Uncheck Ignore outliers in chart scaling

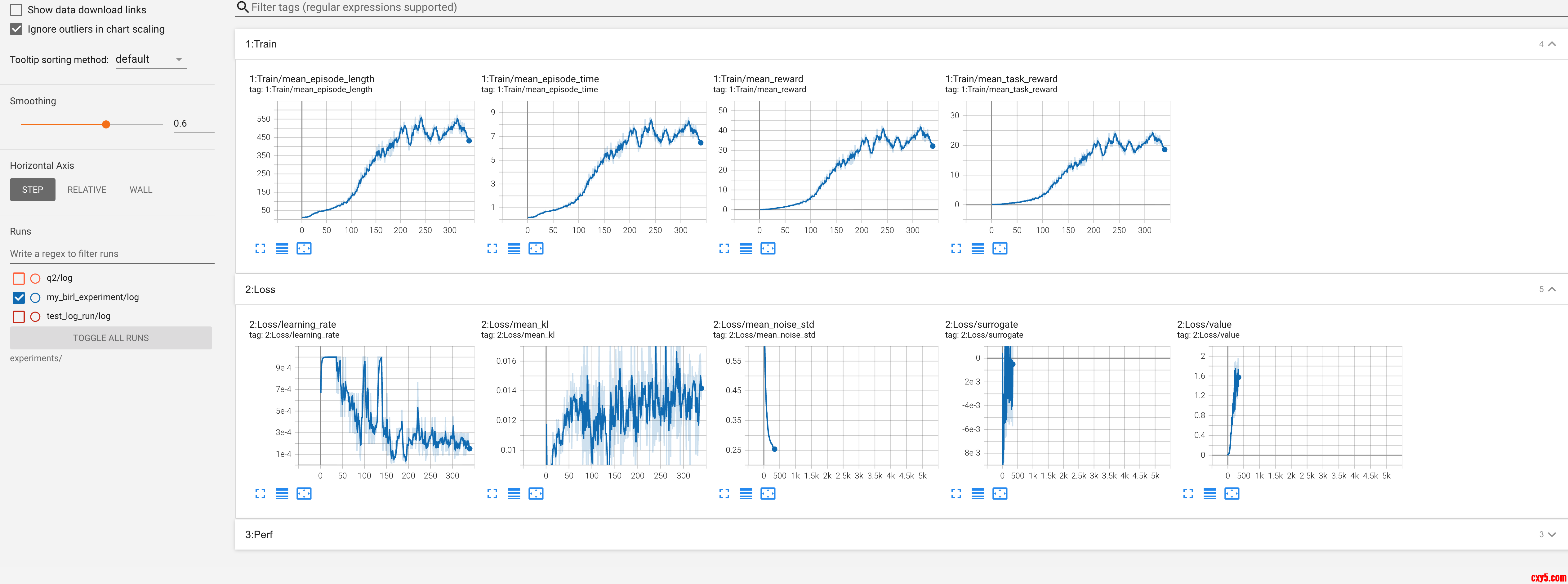[x=16, y=29]
